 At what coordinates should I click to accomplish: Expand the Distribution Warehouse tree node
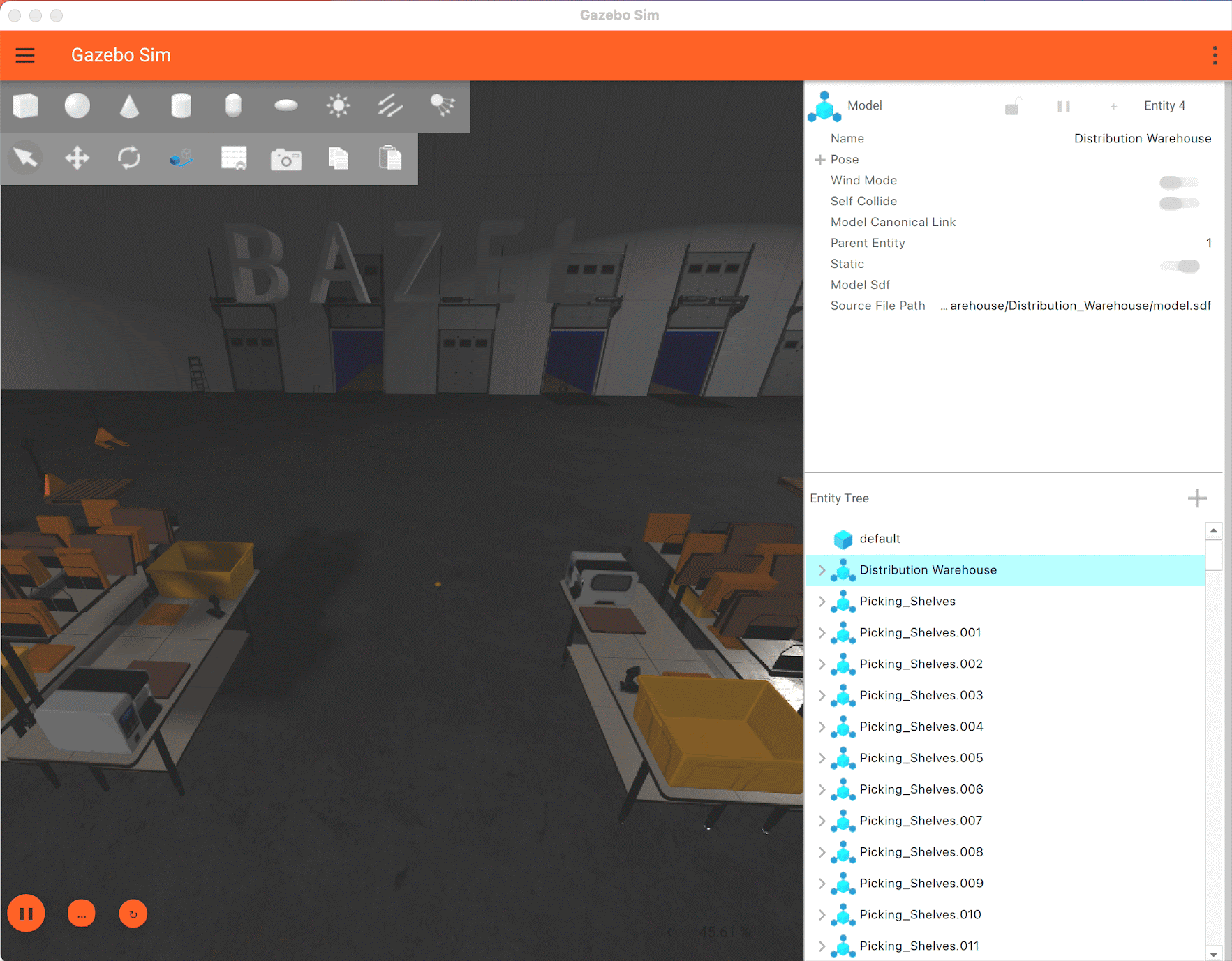click(822, 570)
